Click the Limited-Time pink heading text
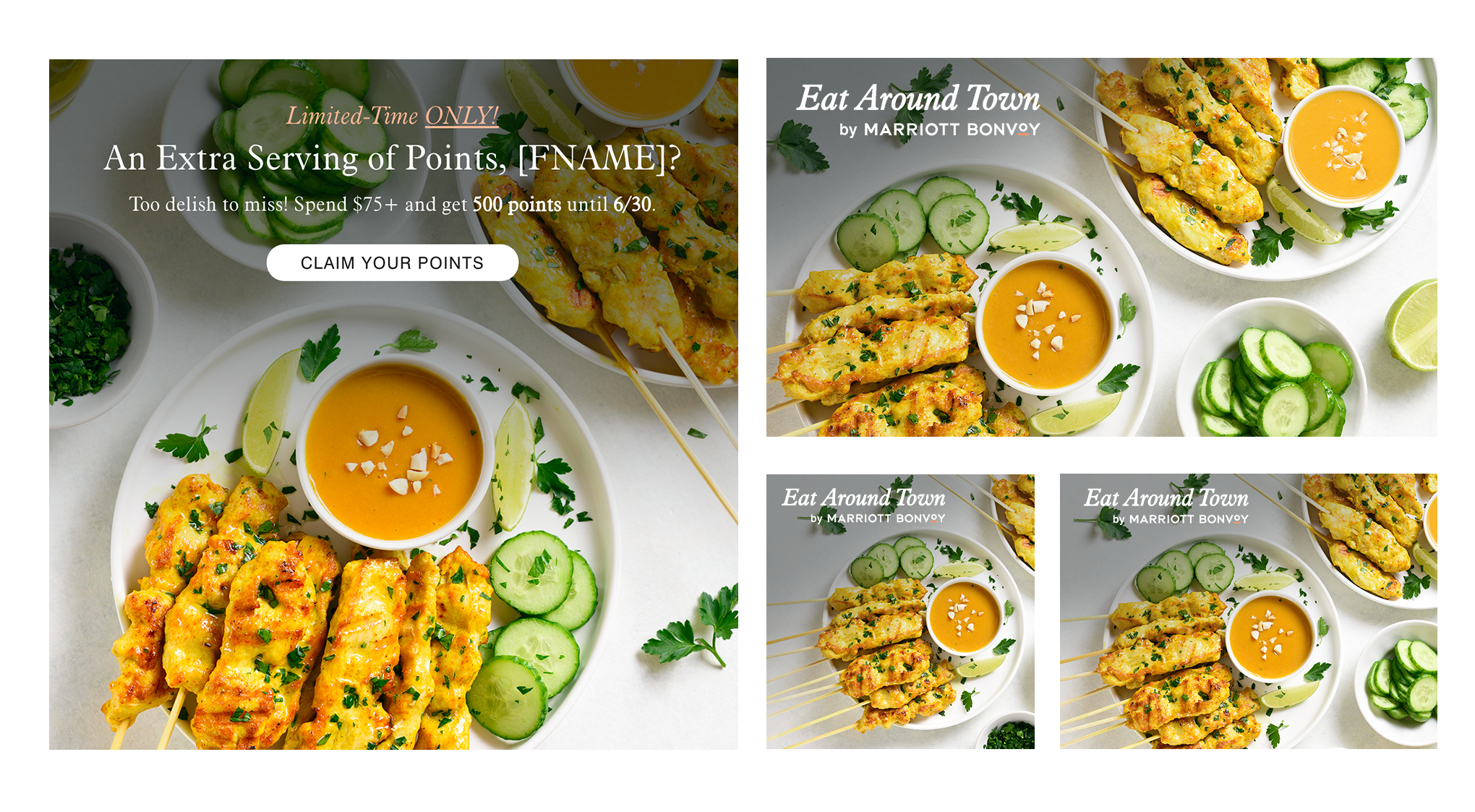1475x812 pixels. coord(352,116)
